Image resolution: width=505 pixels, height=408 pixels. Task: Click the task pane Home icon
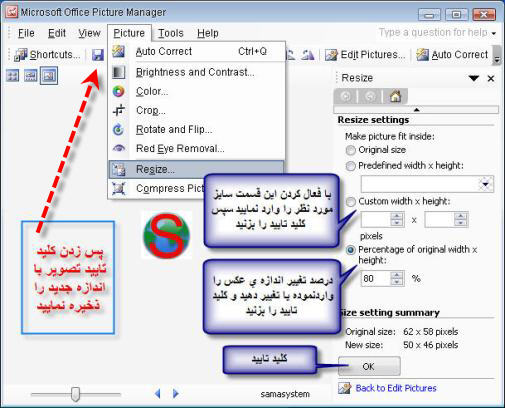[x=395, y=97]
